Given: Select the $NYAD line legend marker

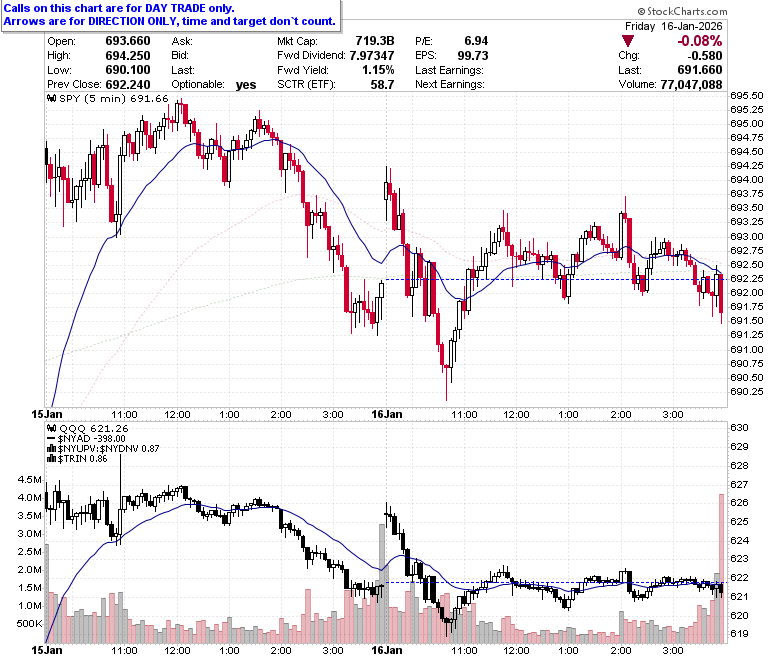Looking at the screenshot, I should tap(51, 439).
